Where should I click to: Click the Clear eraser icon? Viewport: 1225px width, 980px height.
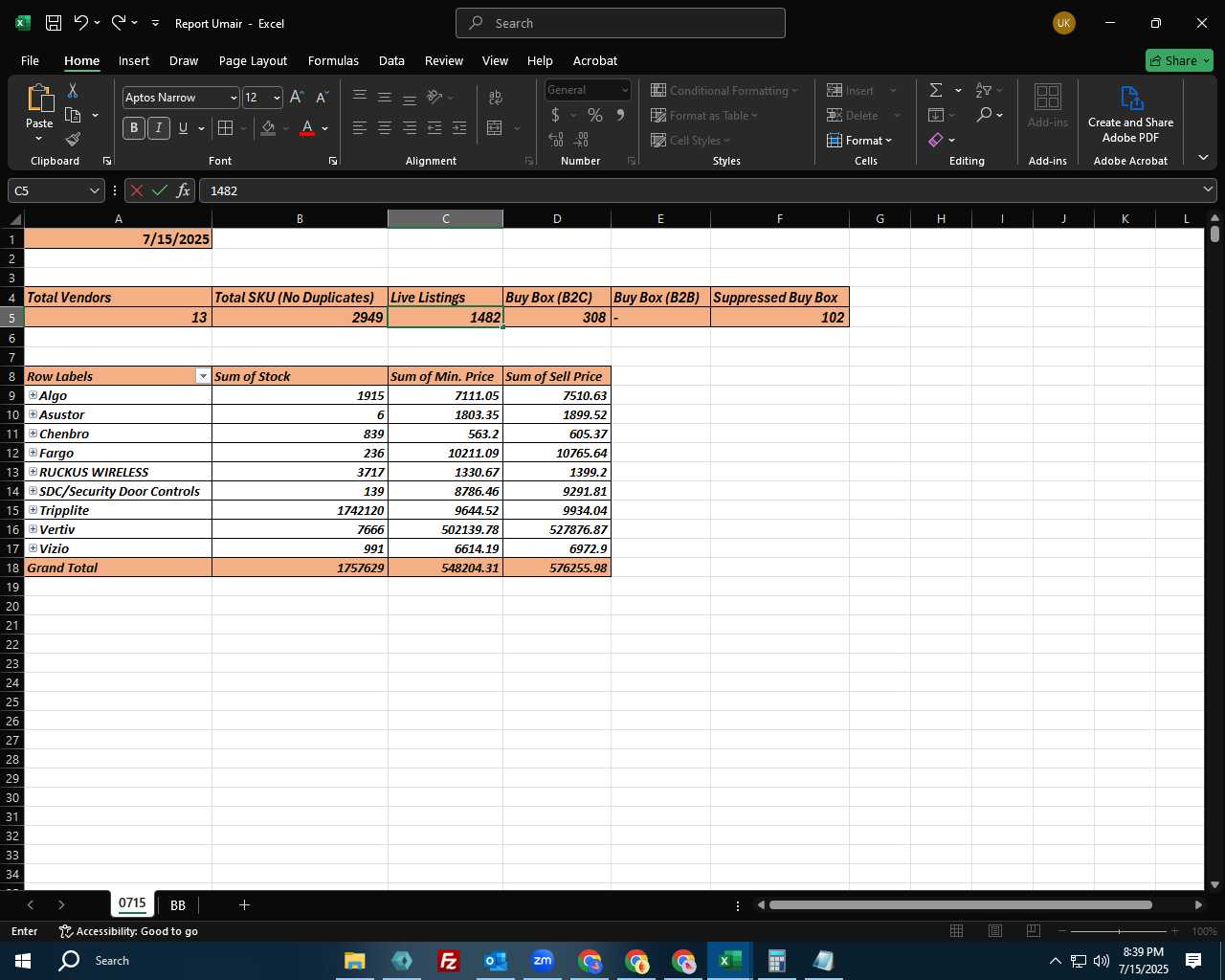pos(936,140)
